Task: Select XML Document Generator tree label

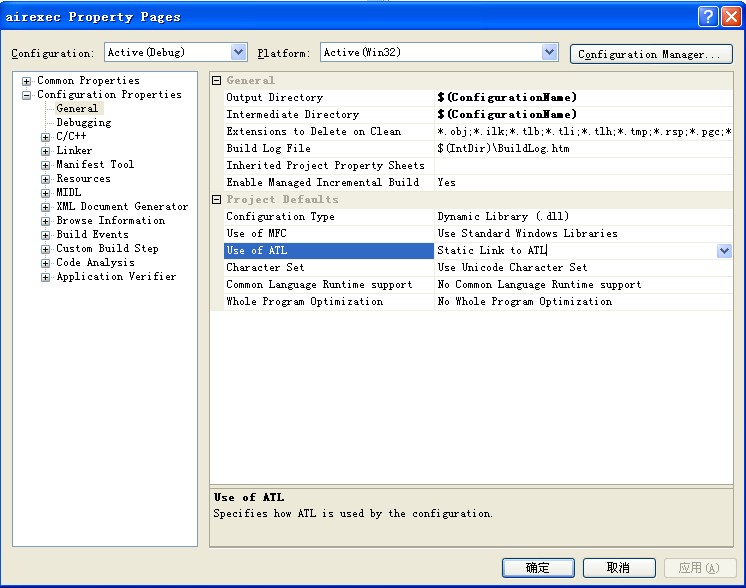Action: (x=122, y=206)
